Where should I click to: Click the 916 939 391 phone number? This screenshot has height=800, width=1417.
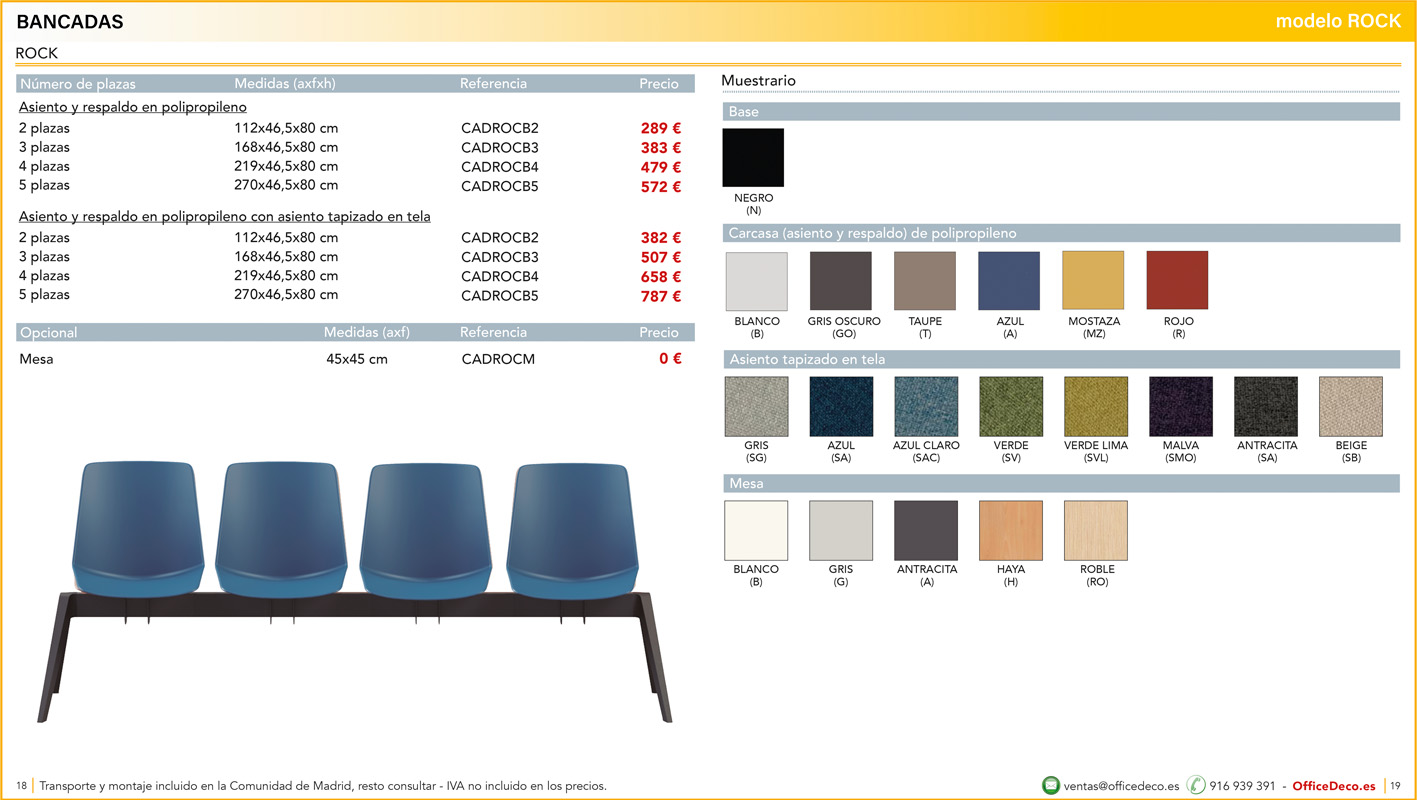(1242, 786)
